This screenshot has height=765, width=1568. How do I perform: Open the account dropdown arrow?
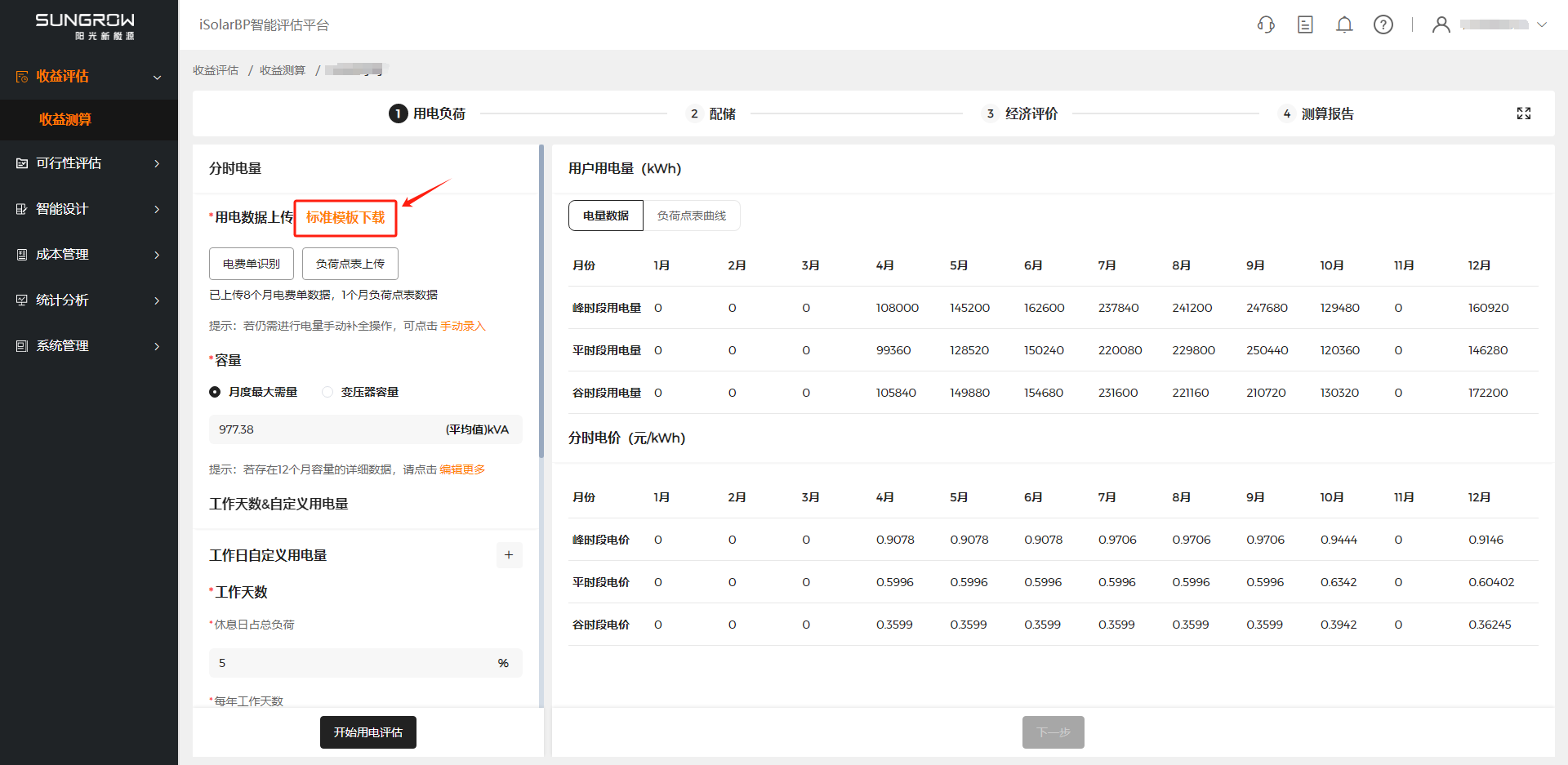pos(1542,24)
